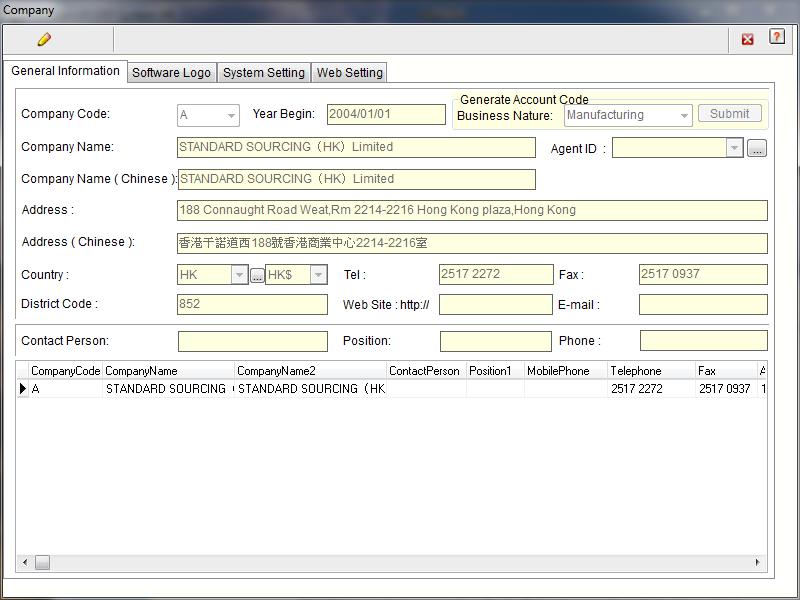Click the E-mail input field

coord(703,305)
